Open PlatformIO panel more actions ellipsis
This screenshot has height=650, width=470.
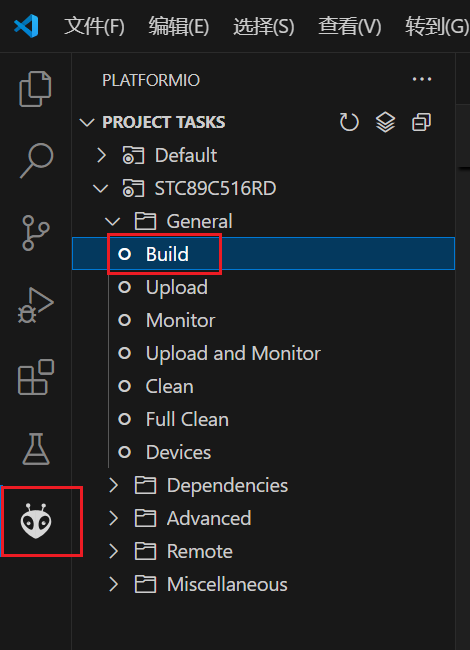click(422, 79)
